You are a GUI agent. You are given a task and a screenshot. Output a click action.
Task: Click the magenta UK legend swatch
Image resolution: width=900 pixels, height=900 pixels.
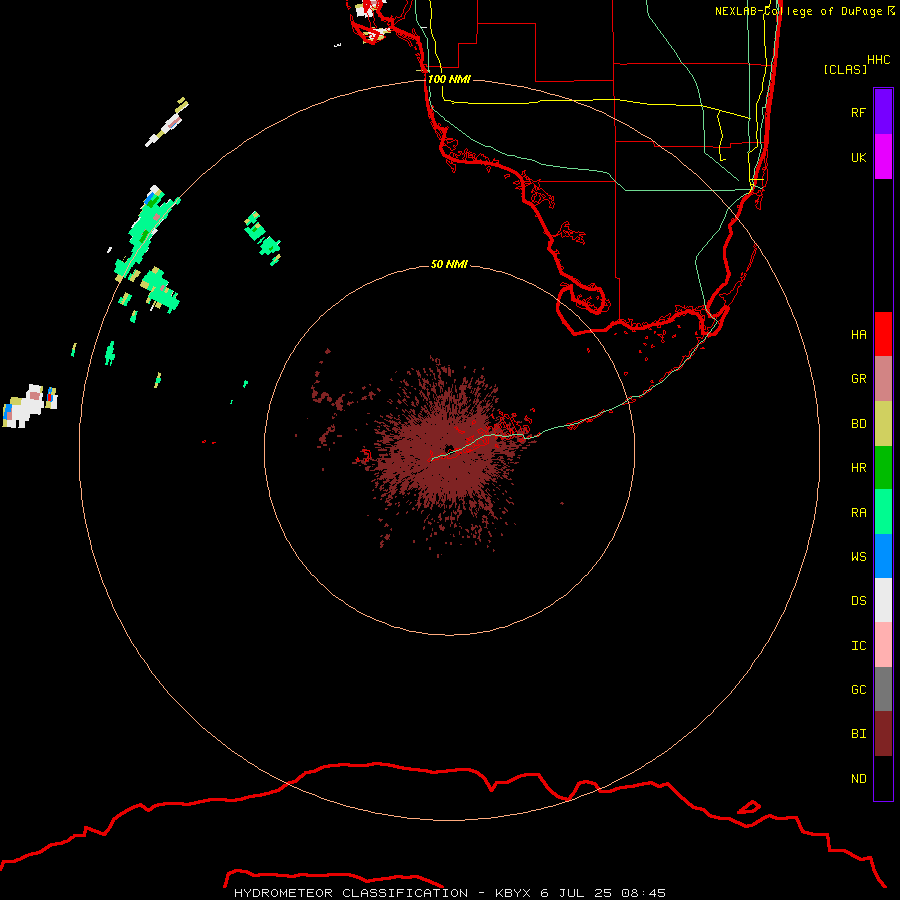point(883,157)
